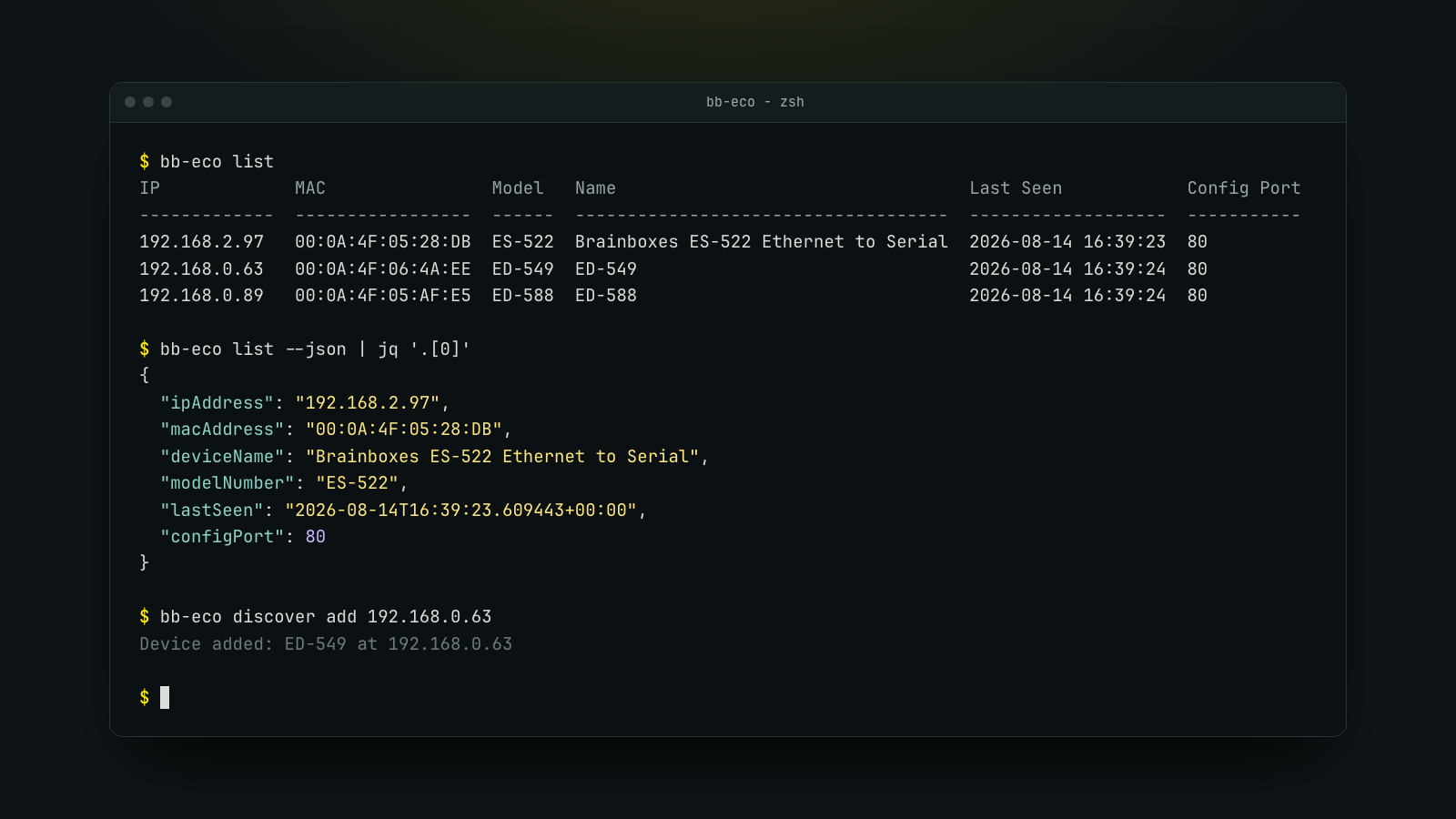Select the macAddress value in the JSON output
This screenshot has height=819, width=1456.
404,430
